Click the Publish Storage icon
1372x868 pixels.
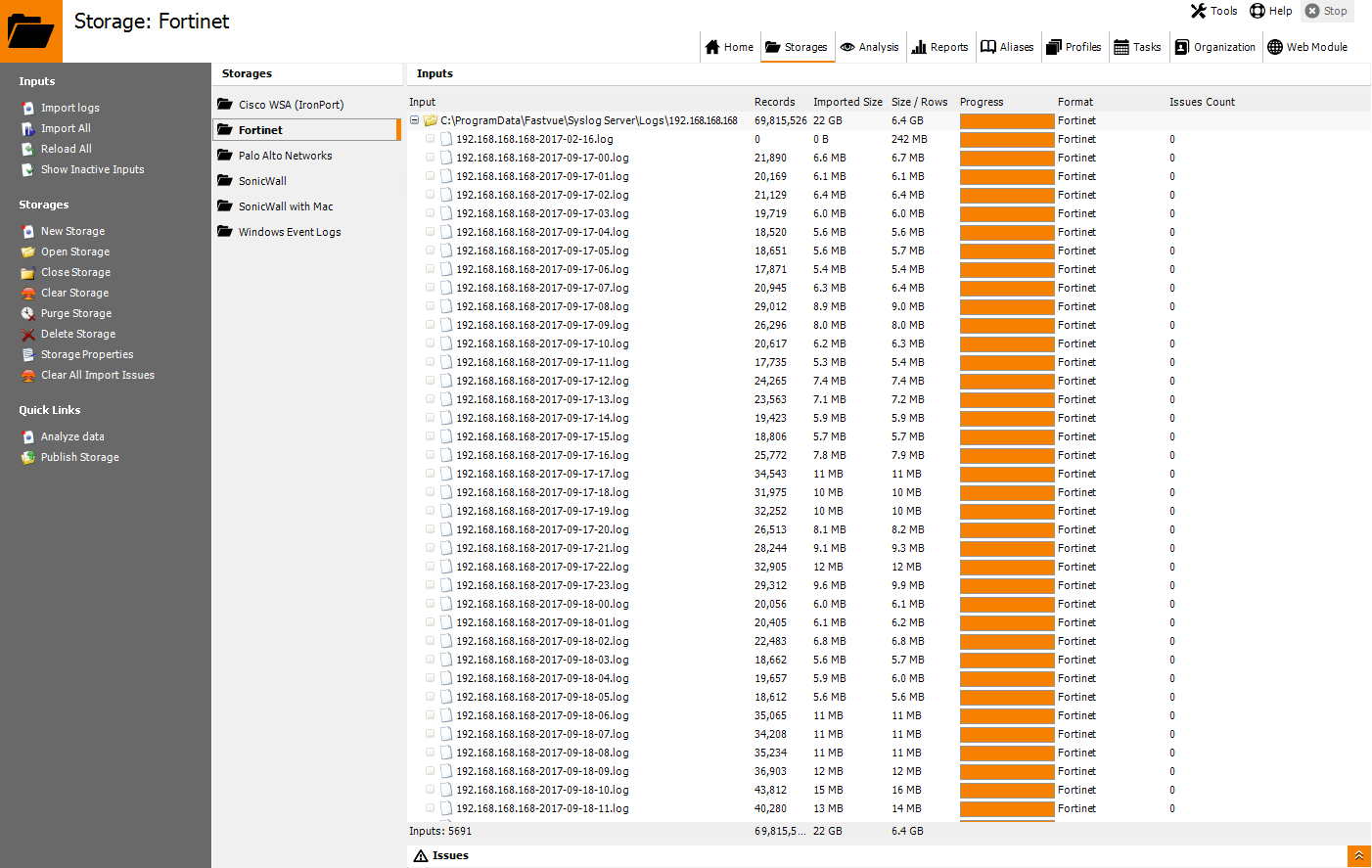tap(28, 457)
